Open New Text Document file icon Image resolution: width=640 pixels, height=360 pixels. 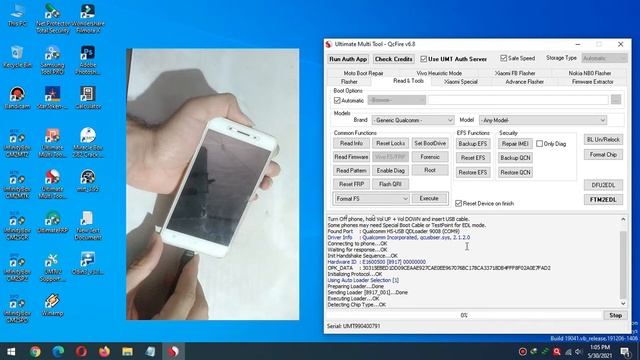[87, 225]
